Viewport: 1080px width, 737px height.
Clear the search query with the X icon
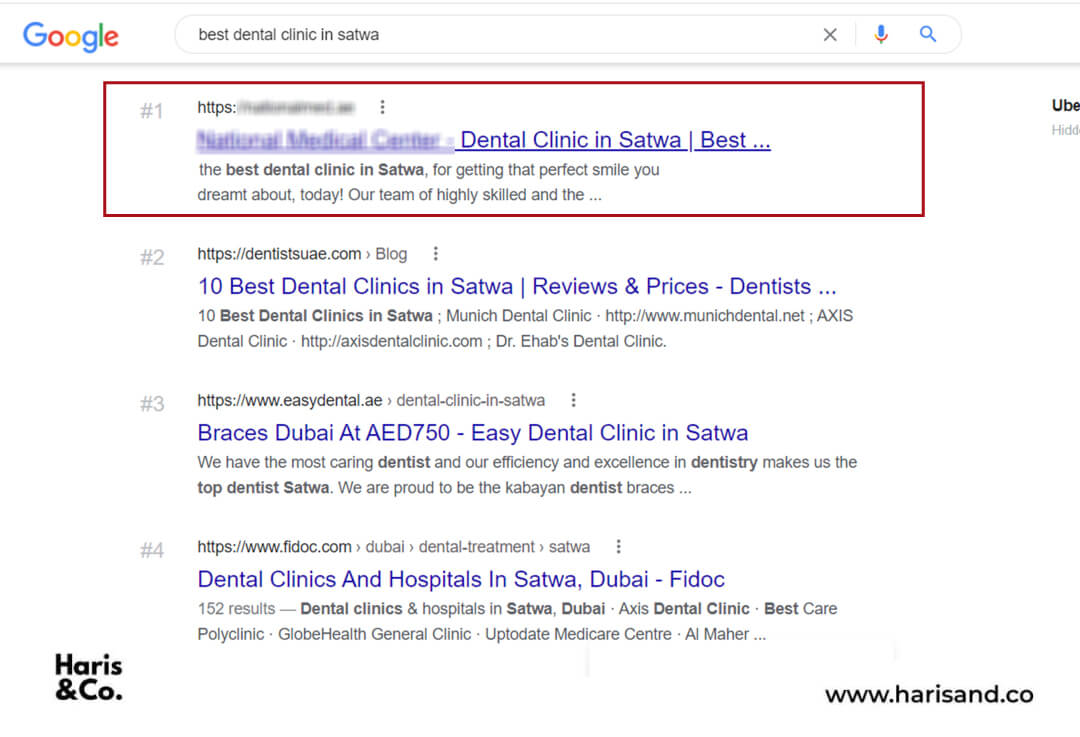pos(830,34)
